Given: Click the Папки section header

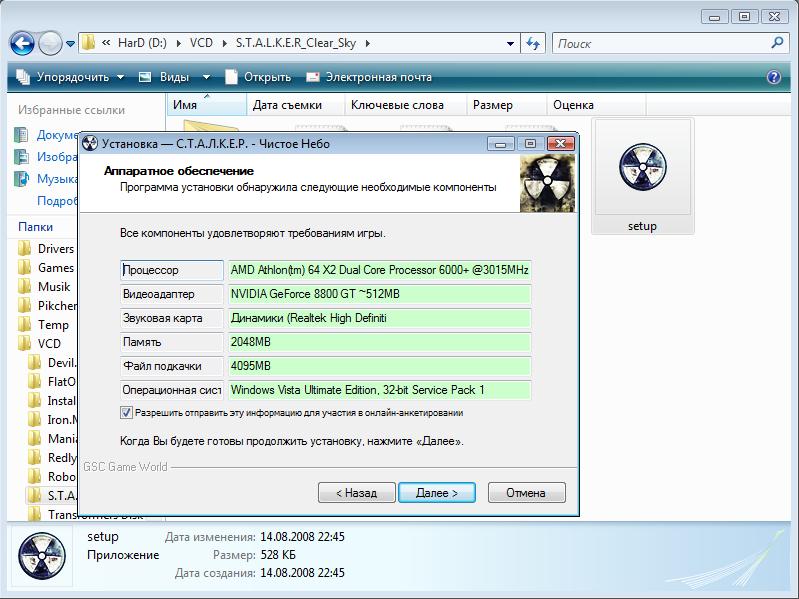Looking at the screenshot, I should point(35,227).
